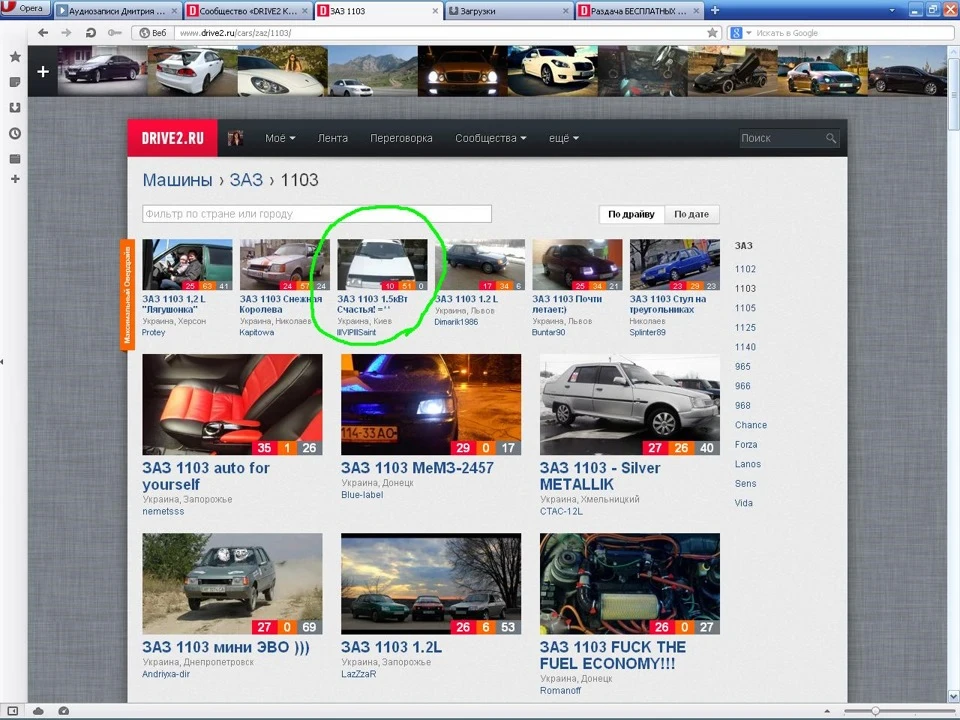Close the Загрузки tab

[566, 11]
